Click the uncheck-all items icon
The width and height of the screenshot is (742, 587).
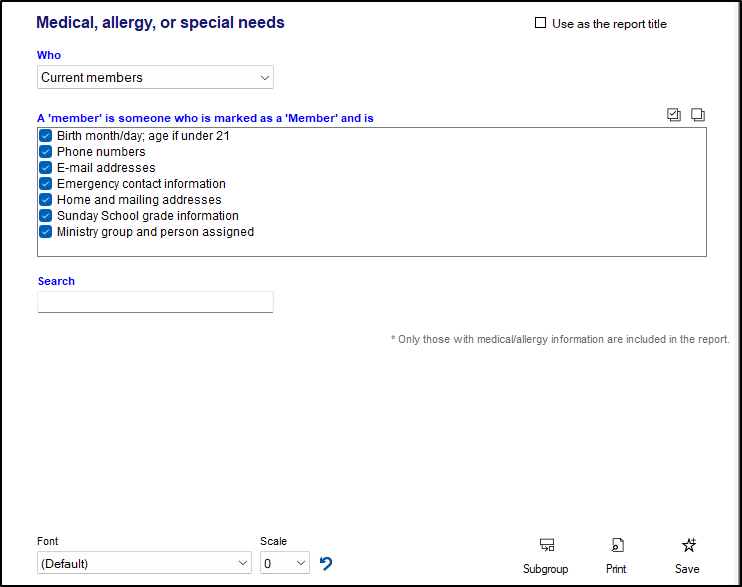[698, 115]
